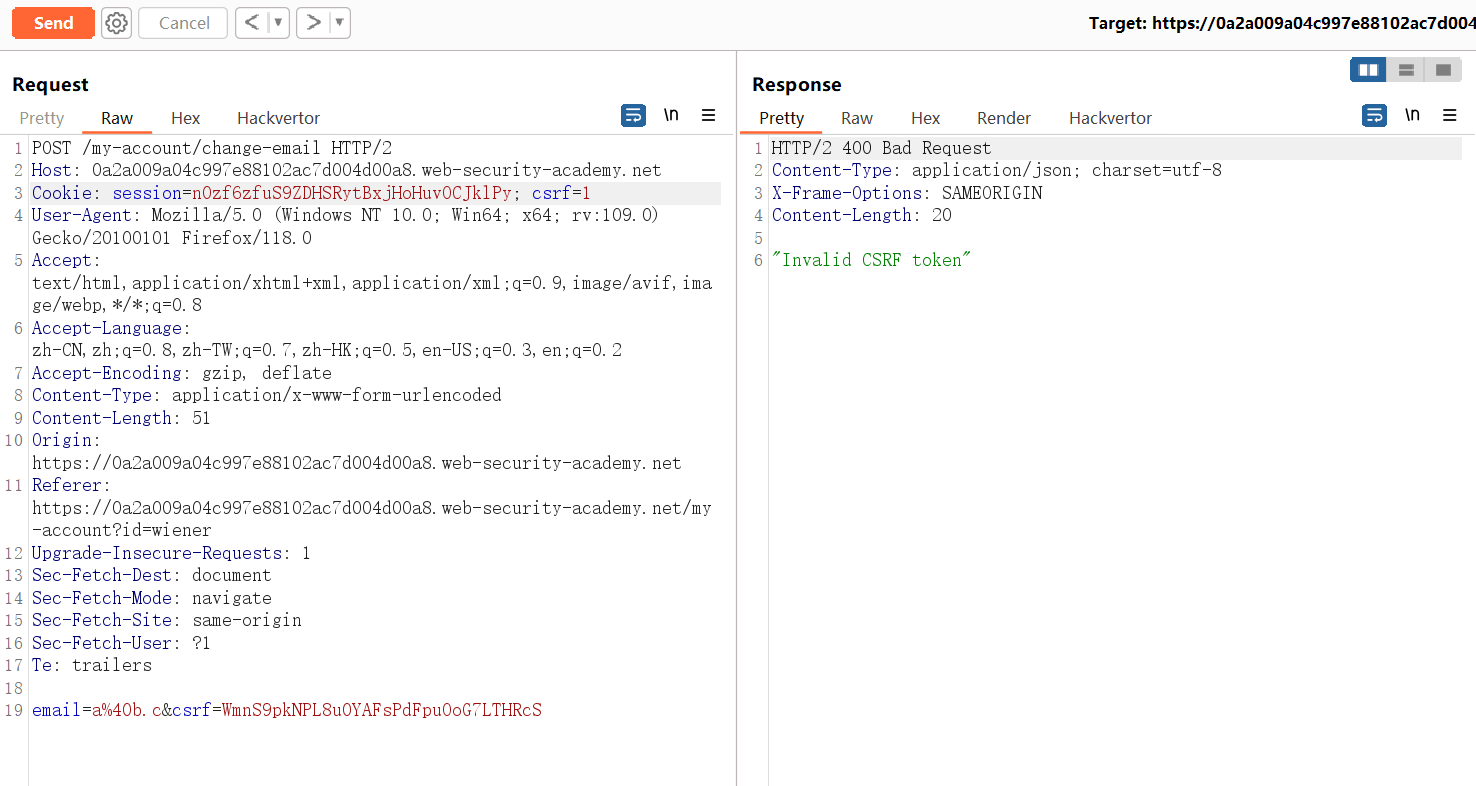Open the Response Render tab
The width and height of the screenshot is (1476, 786).
tap(1003, 118)
